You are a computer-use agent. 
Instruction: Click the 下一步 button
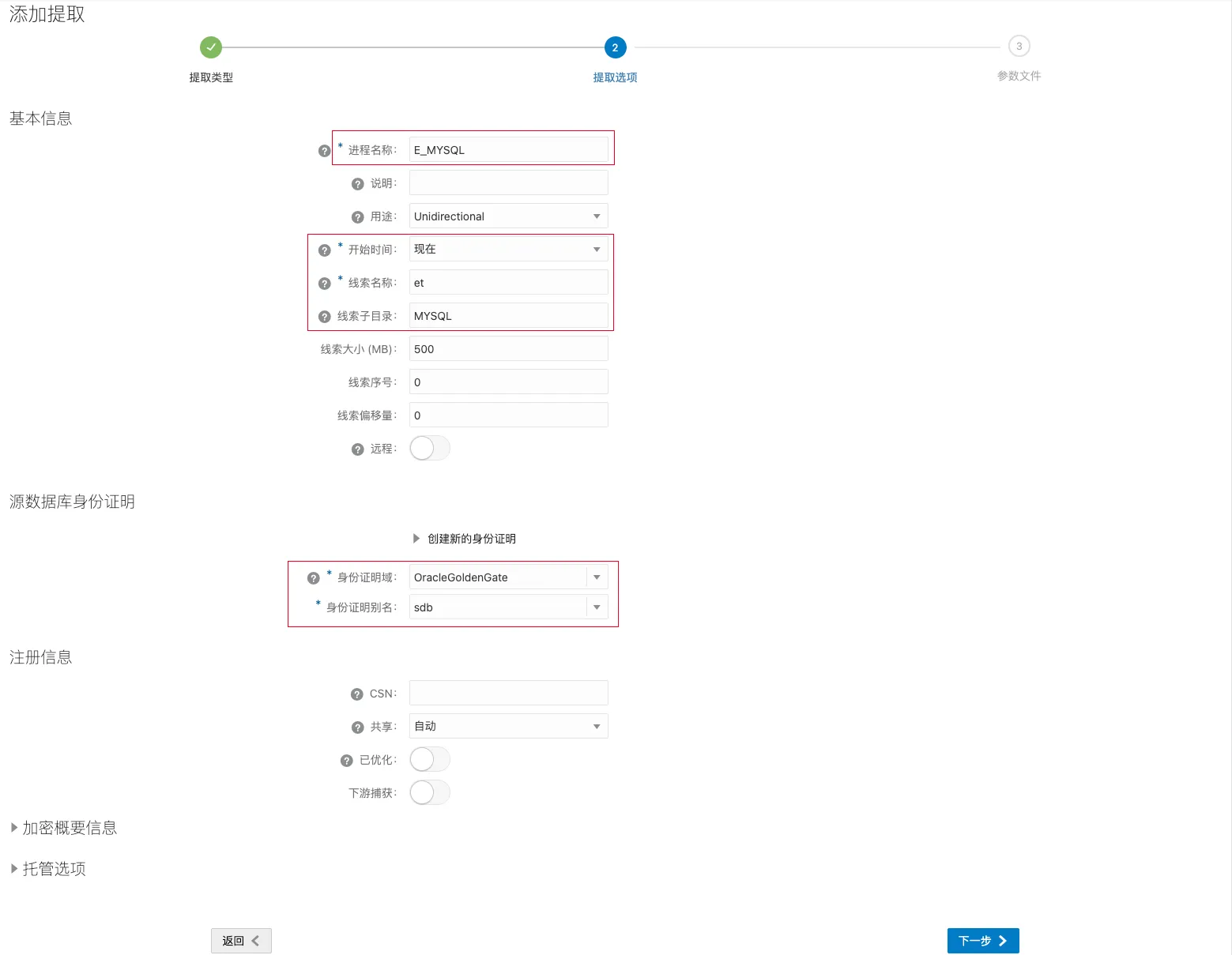click(982, 941)
